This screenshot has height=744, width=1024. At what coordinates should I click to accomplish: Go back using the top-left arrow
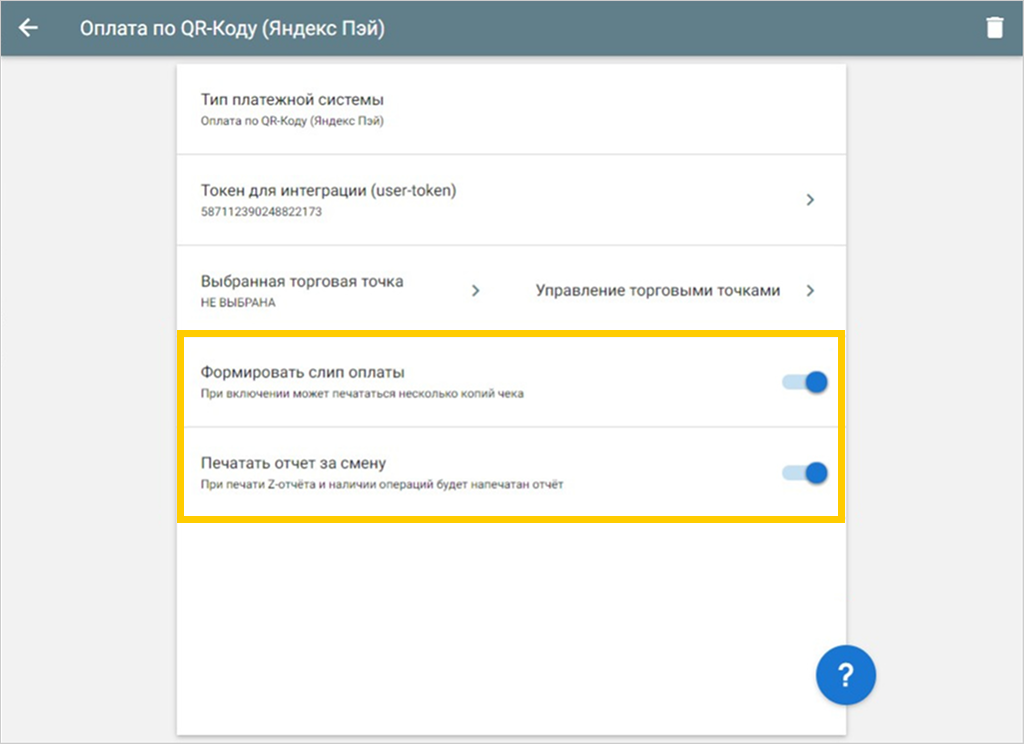pyautogui.click(x=28, y=28)
